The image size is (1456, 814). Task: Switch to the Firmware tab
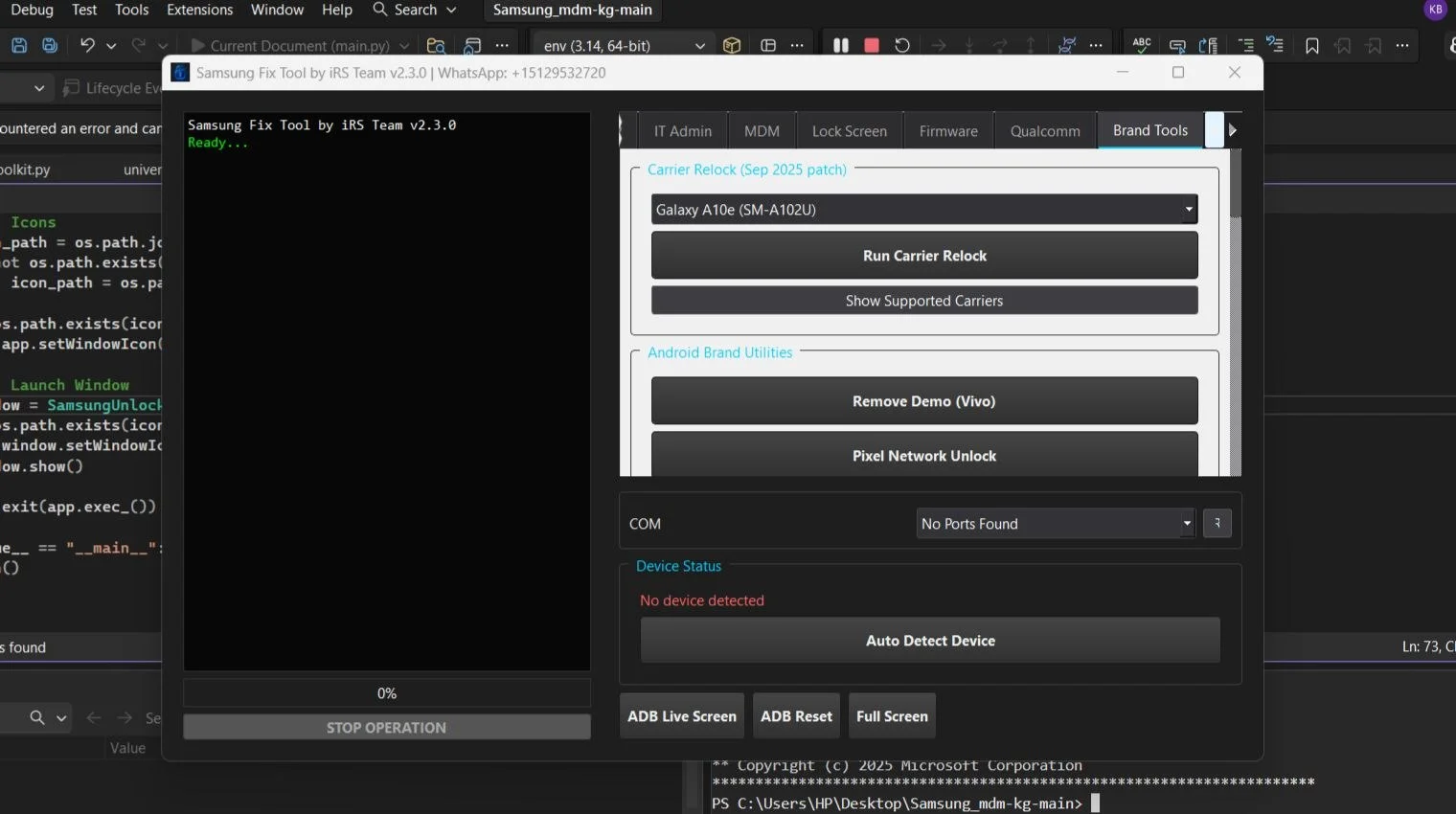tap(948, 131)
